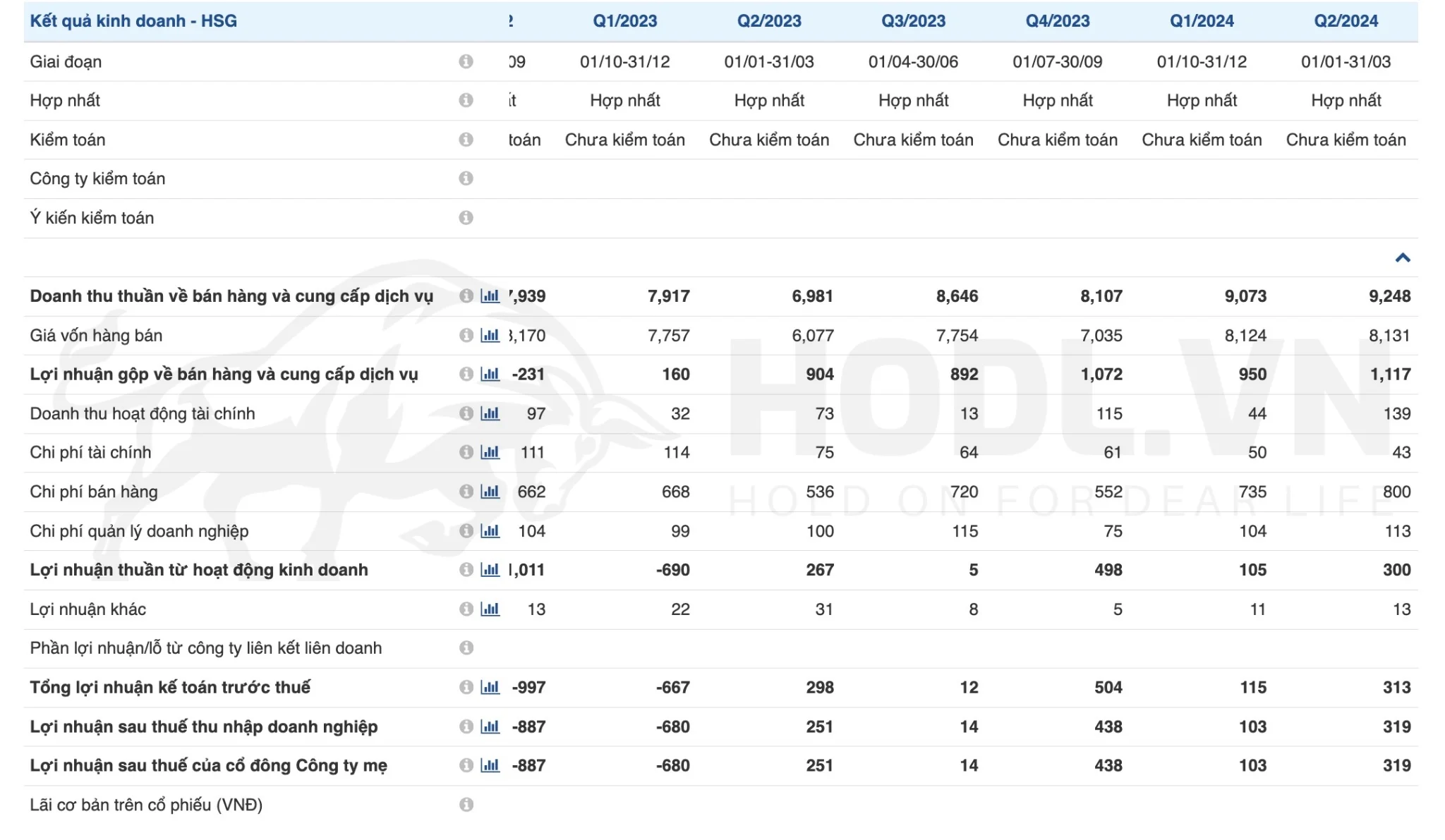The height and width of the screenshot is (840, 1445).
Task: Open chart icon for Giá vốn hàng bán
Action: tap(490, 336)
